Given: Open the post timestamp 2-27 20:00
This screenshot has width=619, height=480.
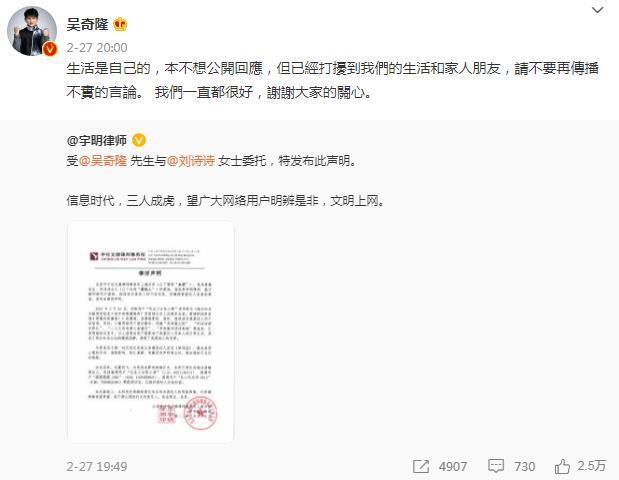Looking at the screenshot, I should tap(97, 48).
